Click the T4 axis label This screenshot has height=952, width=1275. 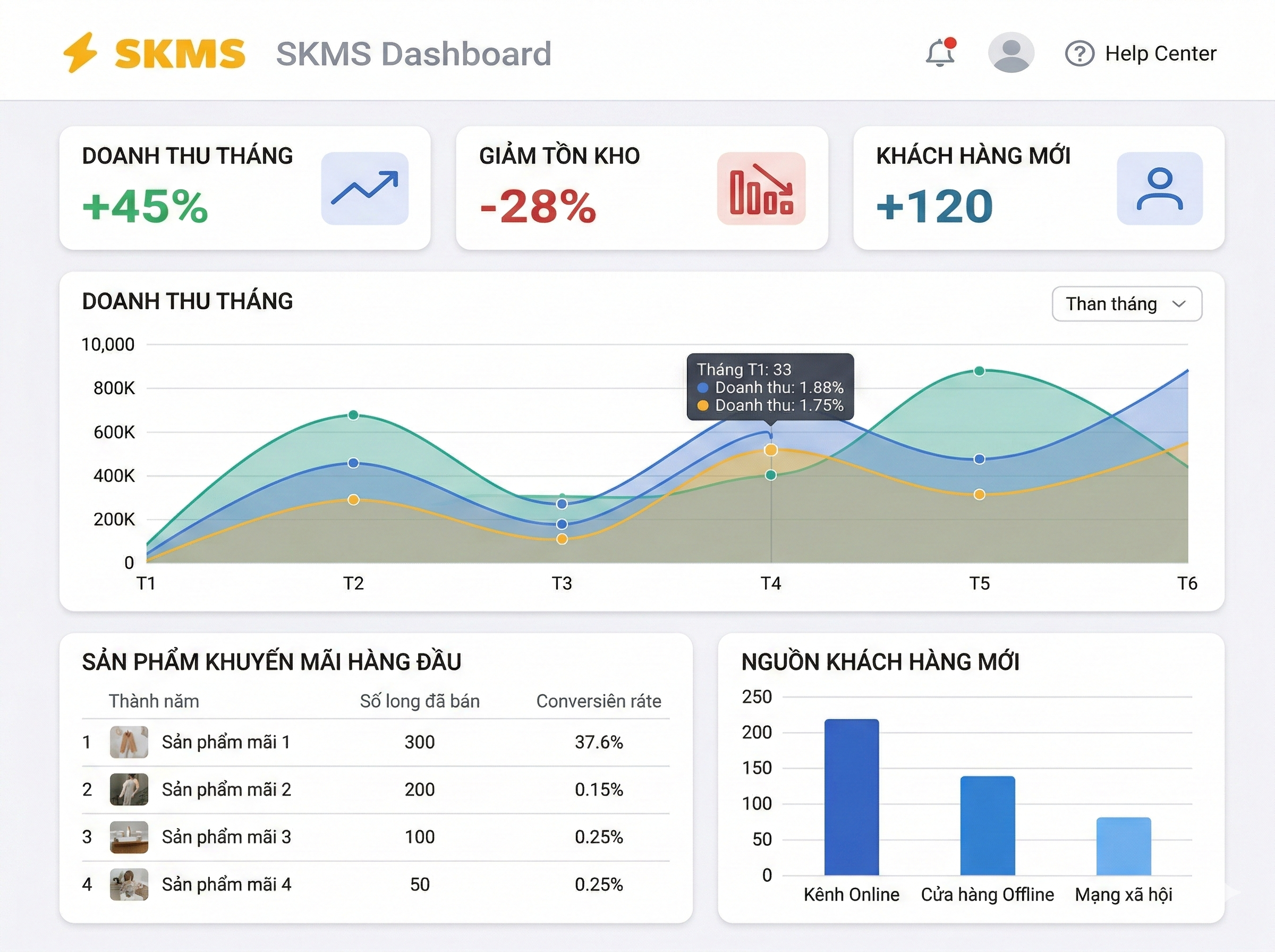(x=771, y=583)
